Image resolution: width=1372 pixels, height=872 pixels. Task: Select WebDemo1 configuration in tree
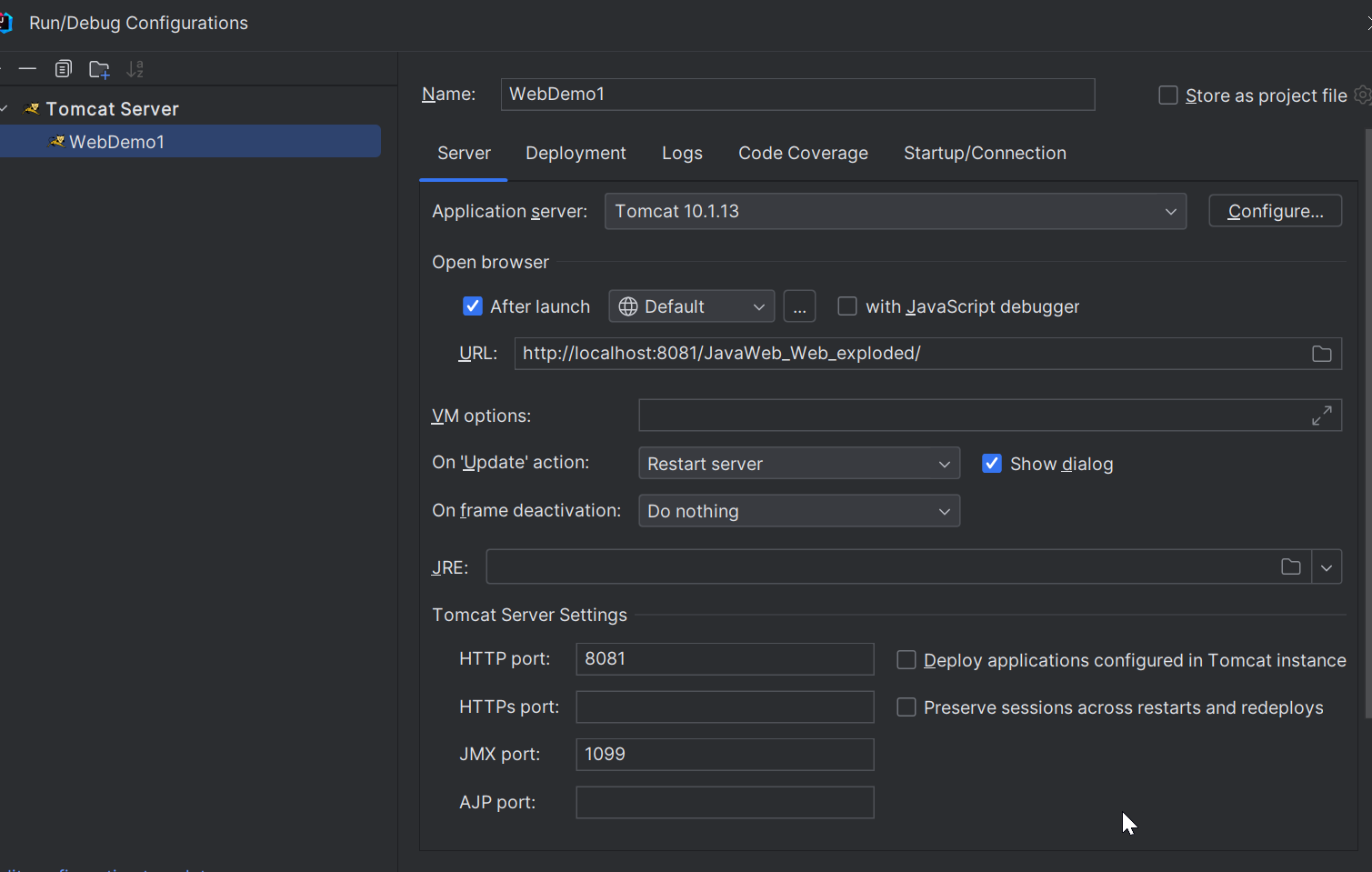pos(116,142)
